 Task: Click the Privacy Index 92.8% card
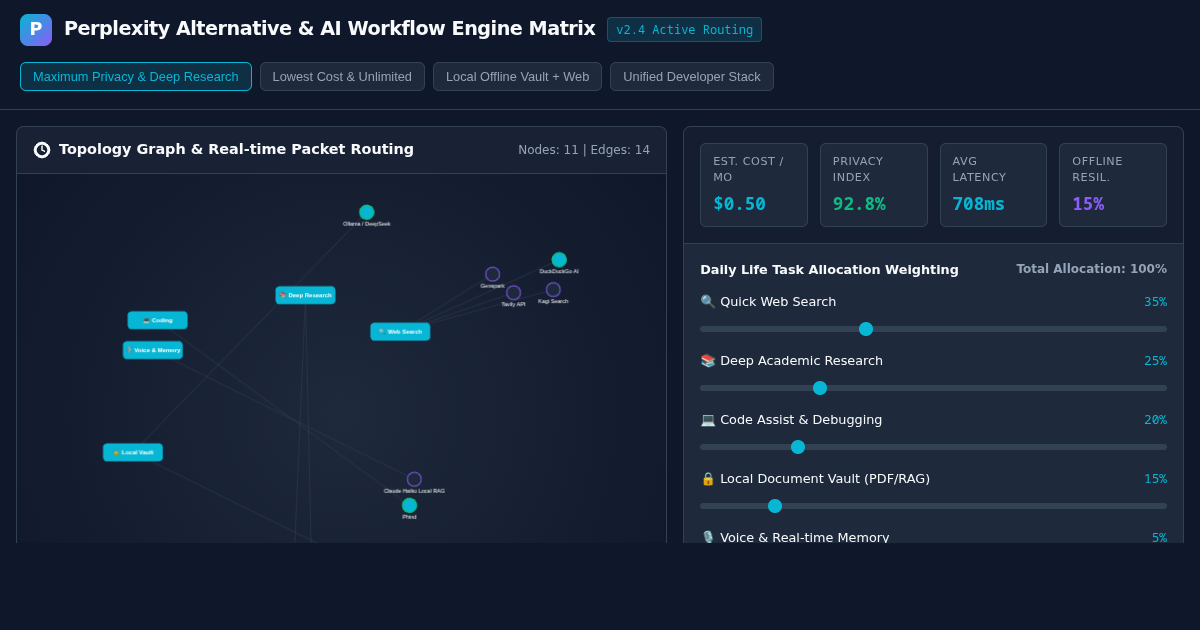[x=874, y=185]
